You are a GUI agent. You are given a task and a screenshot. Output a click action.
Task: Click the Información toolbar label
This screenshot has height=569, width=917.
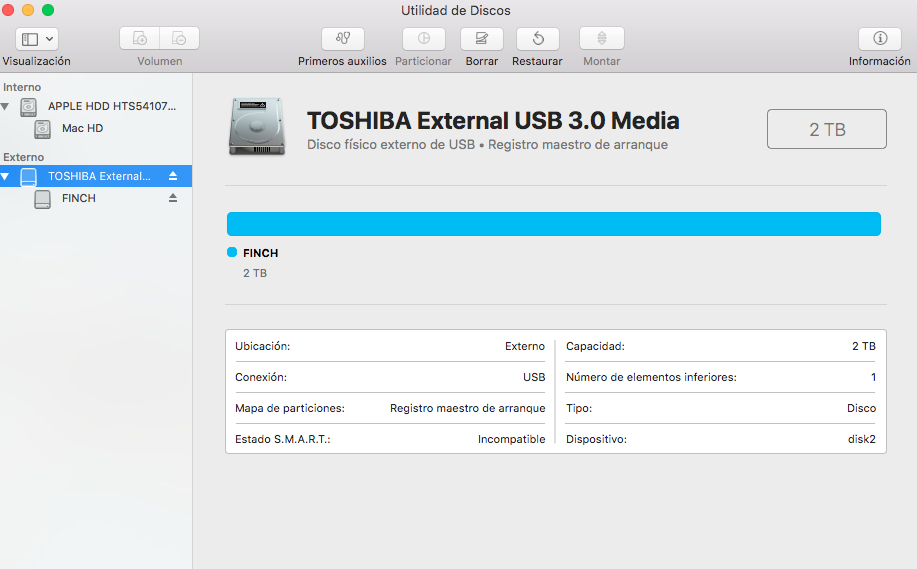tap(880, 61)
